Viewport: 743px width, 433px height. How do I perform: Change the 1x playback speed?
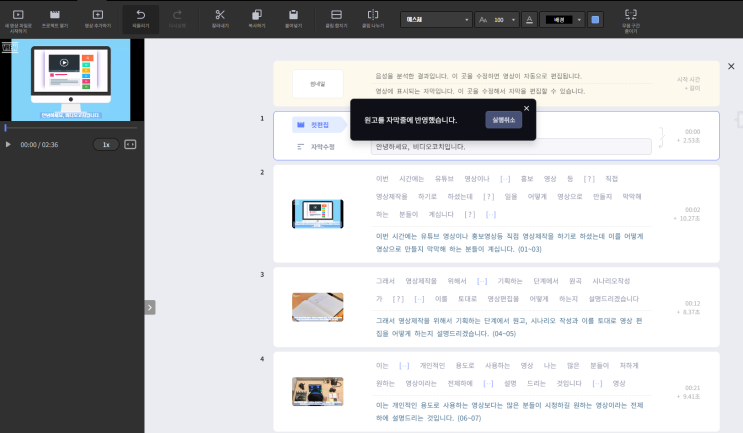(106, 144)
